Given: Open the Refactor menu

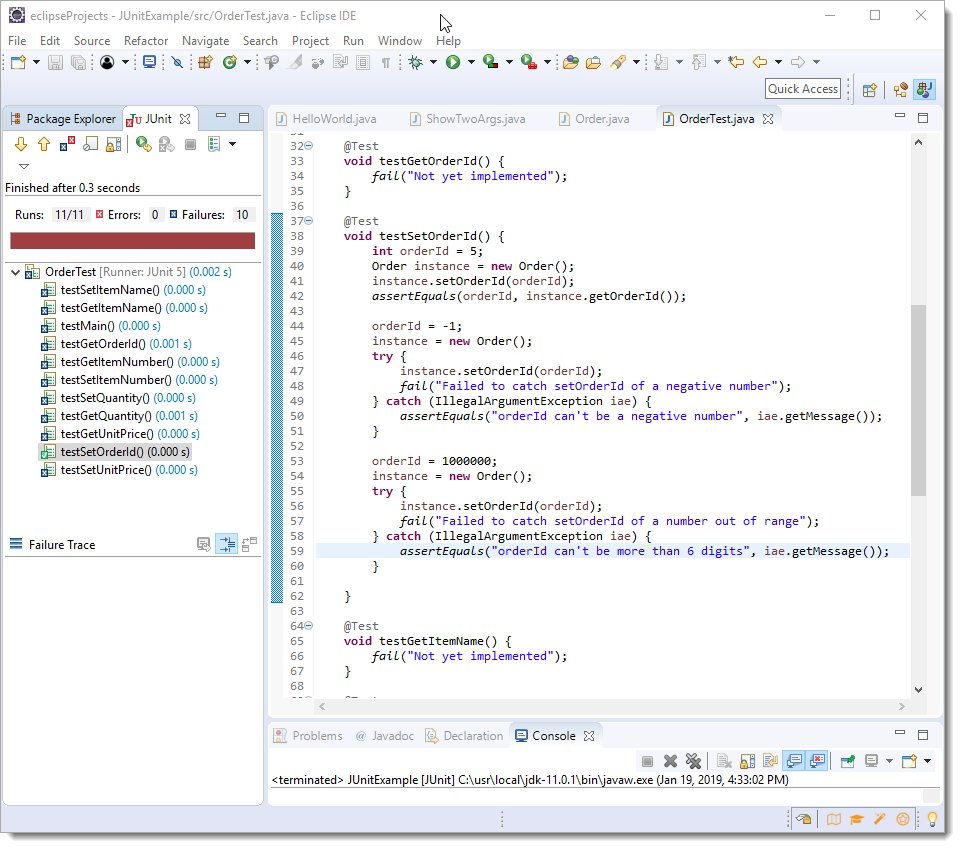Looking at the screenshot, I should 146,41.
